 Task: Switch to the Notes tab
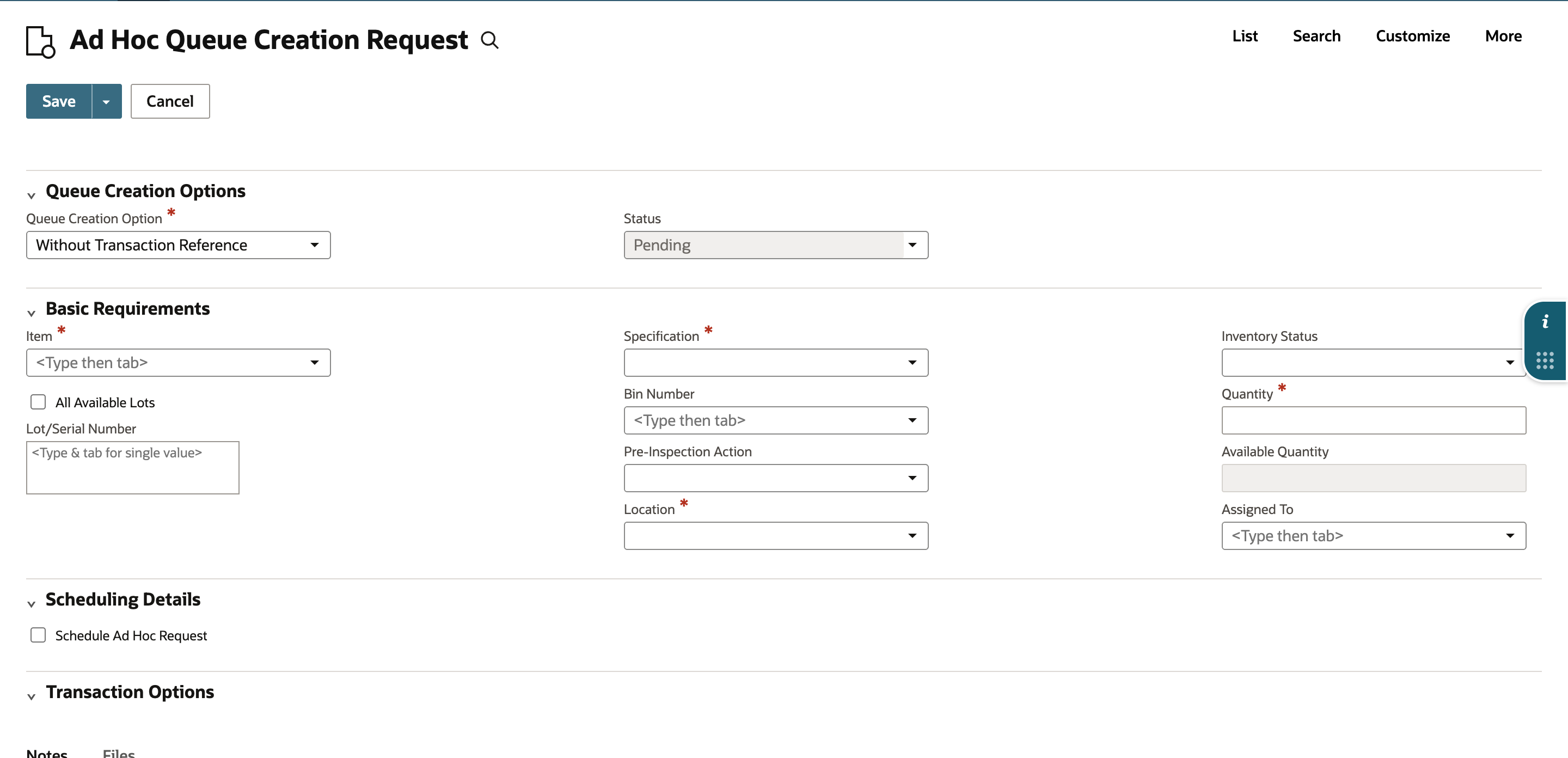tap(47, 753)
